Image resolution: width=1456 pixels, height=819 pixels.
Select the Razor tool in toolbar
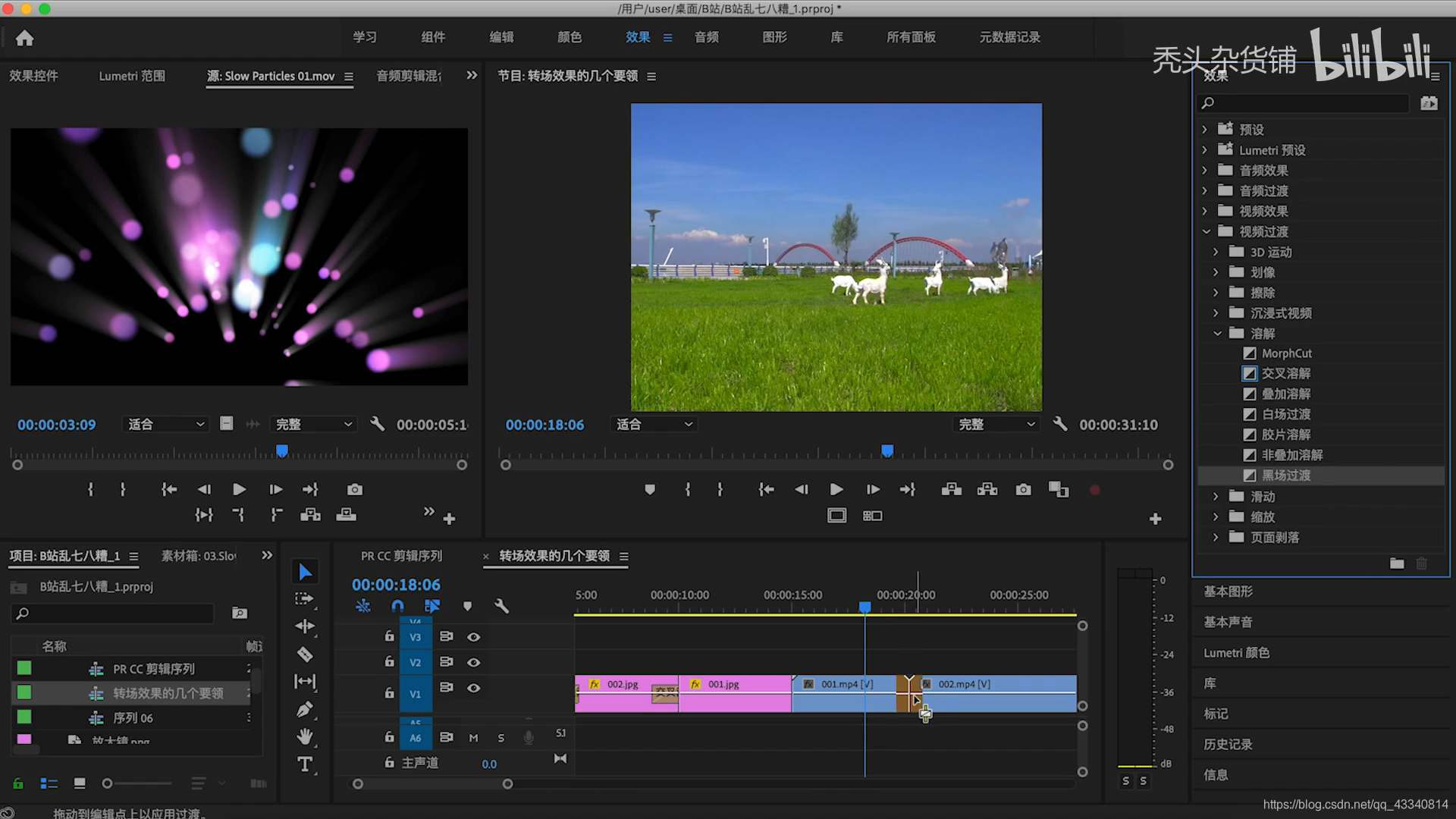click(x=305, y=654)
